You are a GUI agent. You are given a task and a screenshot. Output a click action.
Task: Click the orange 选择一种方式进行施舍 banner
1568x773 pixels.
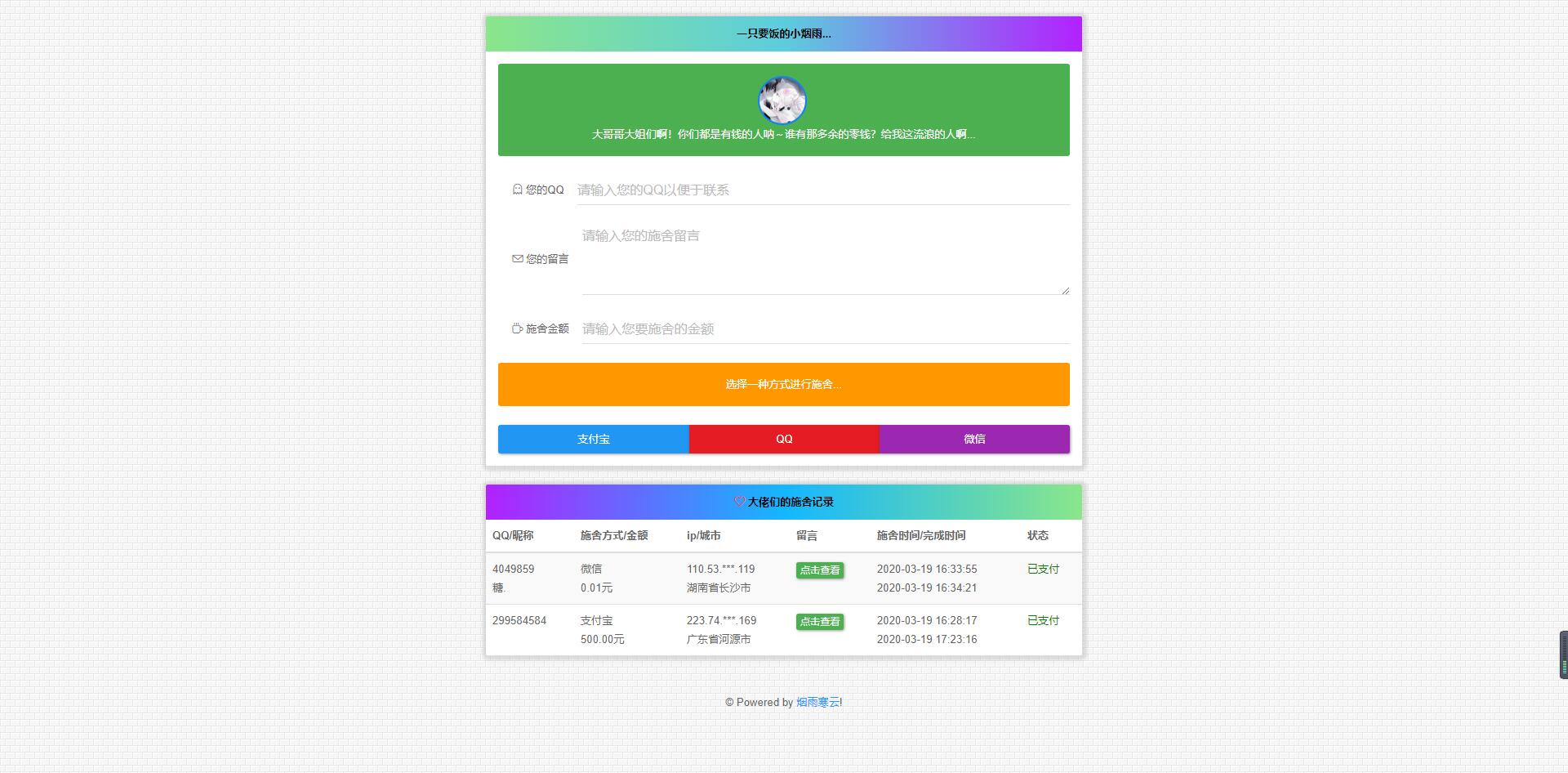click(x=783, y=384)
